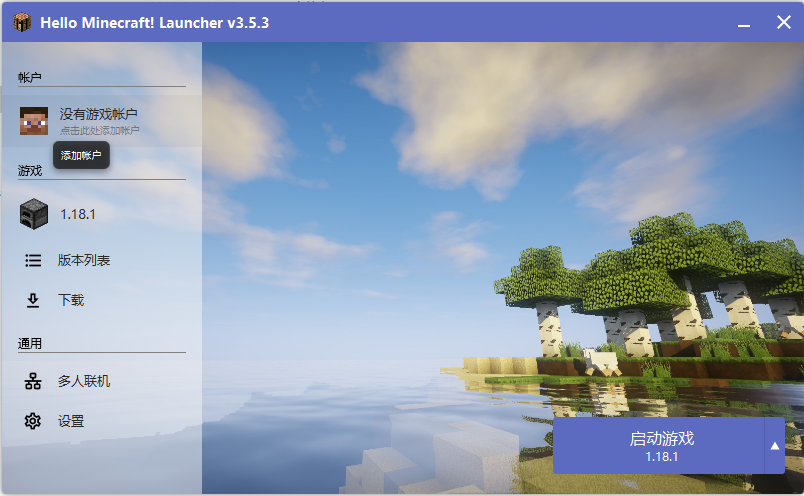Viewport: 804px width, 496px height.
Task: Click the 下载 download arrow icon
Action: click(33, 300)
